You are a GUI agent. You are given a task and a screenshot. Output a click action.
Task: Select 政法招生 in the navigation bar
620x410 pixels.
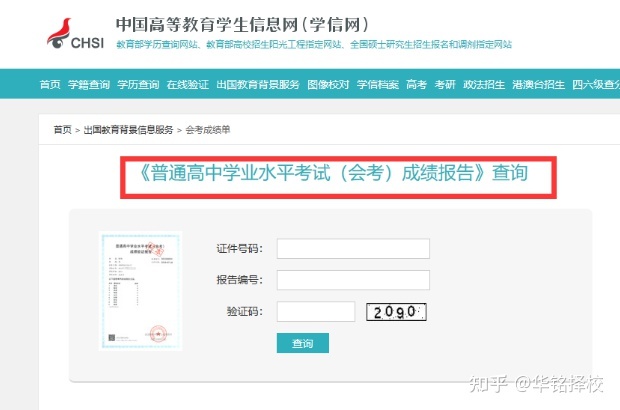click(x=484, y=85)
